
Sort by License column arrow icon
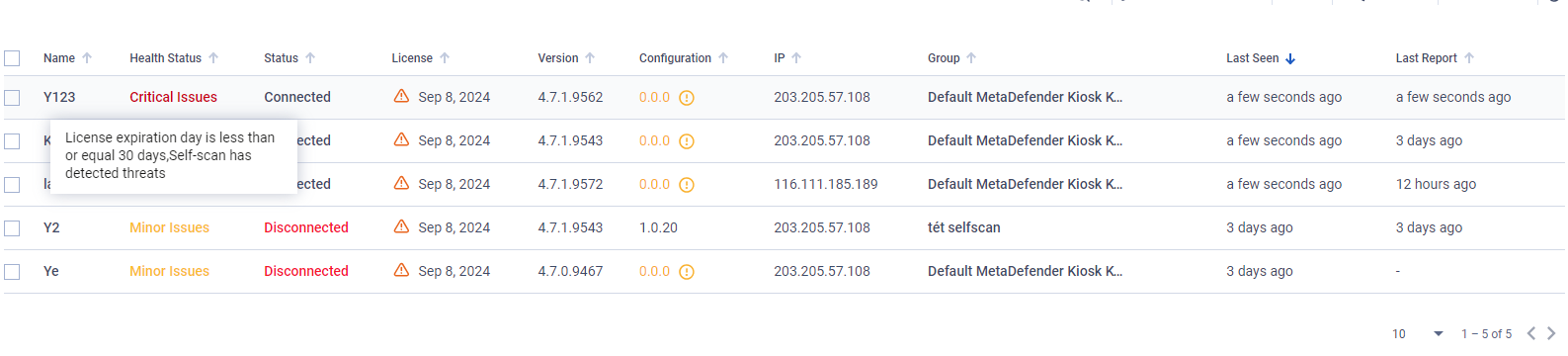[x=445, y=58]
